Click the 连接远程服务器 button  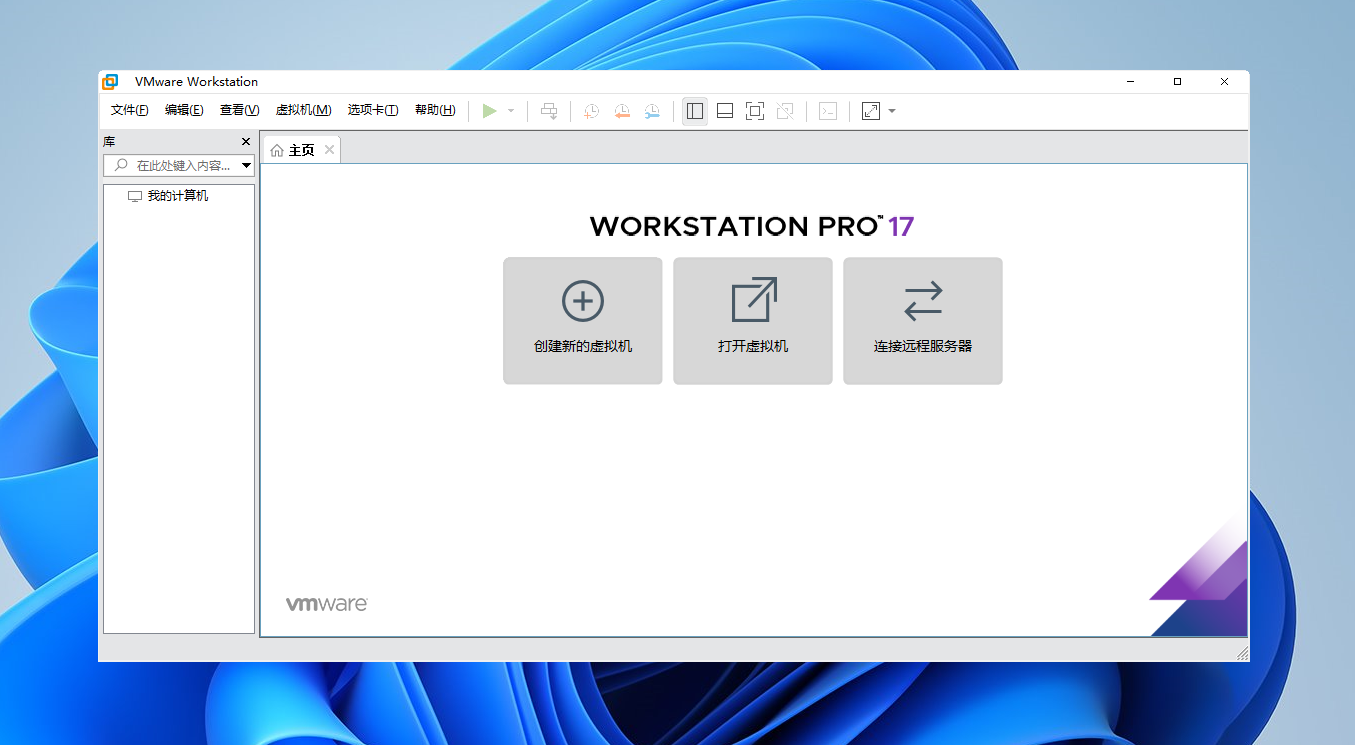click(x=923, y=321)
